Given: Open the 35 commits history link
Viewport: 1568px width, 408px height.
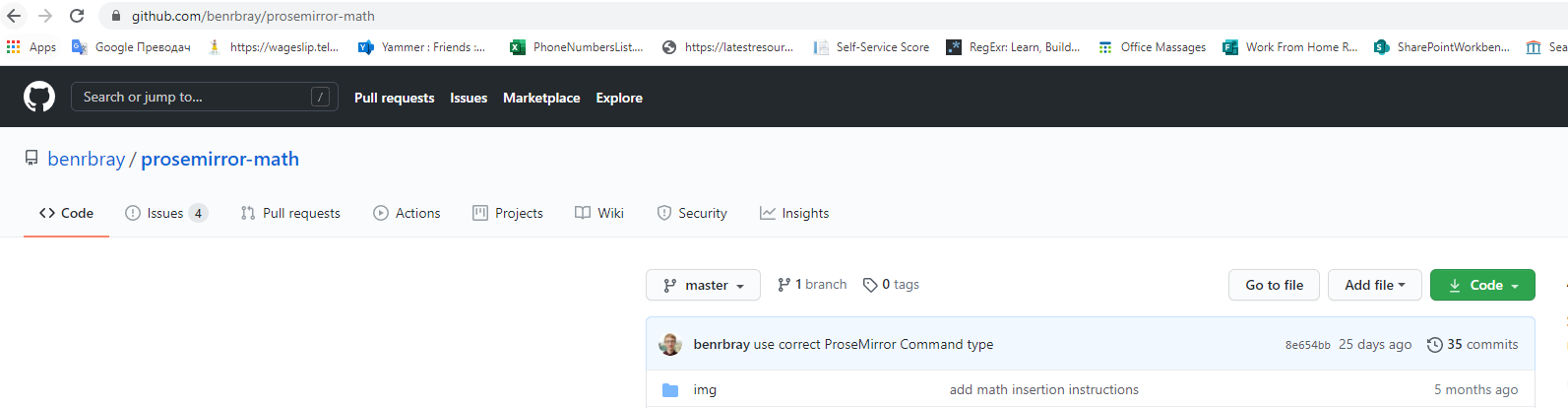Looking at the screenshot, I should point(1473,344).
